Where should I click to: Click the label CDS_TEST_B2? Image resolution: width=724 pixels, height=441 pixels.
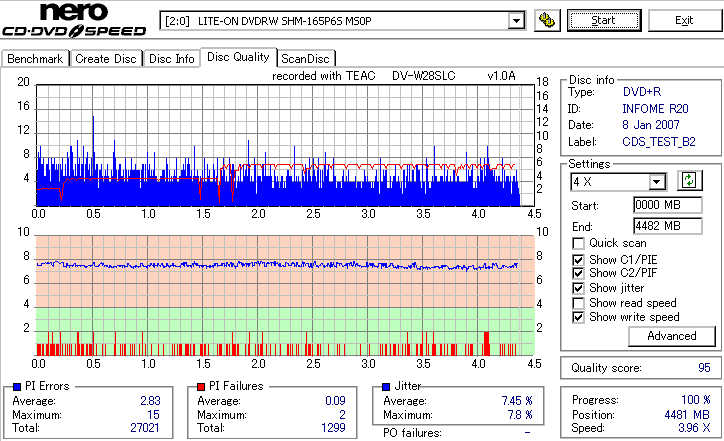pyautogui.click(x=658, y=142)
